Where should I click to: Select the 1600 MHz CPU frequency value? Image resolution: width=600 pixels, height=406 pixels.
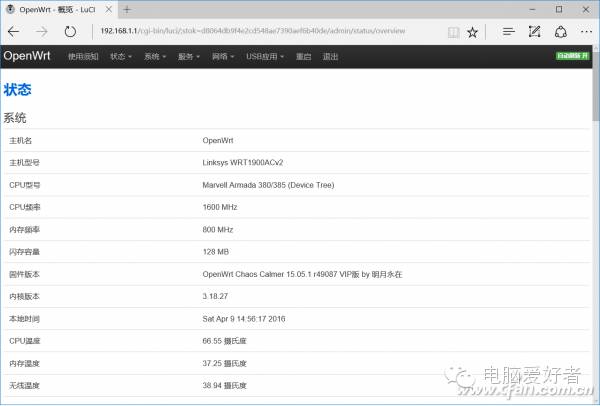tap(220, 207)
